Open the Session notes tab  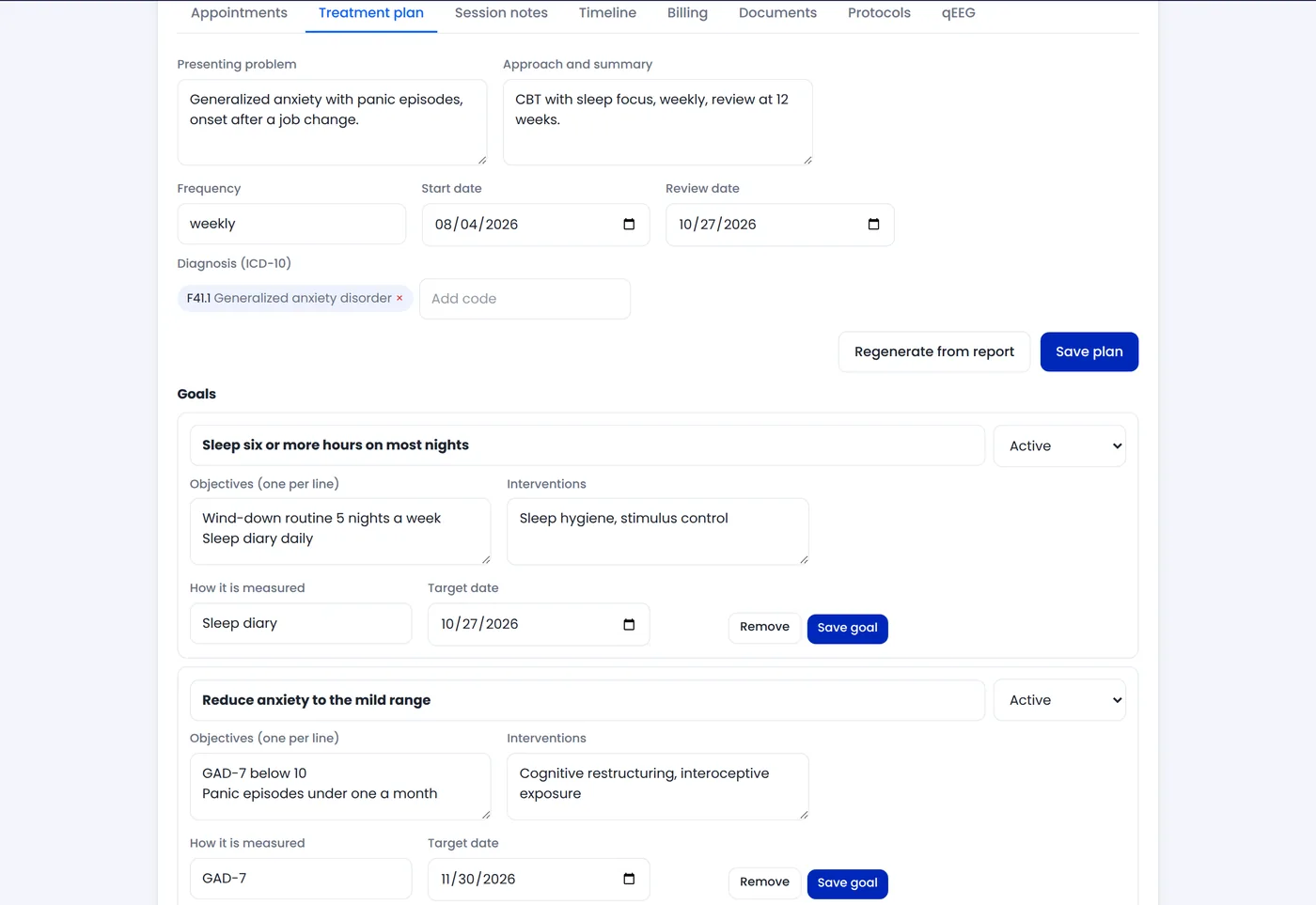(501, 13)
